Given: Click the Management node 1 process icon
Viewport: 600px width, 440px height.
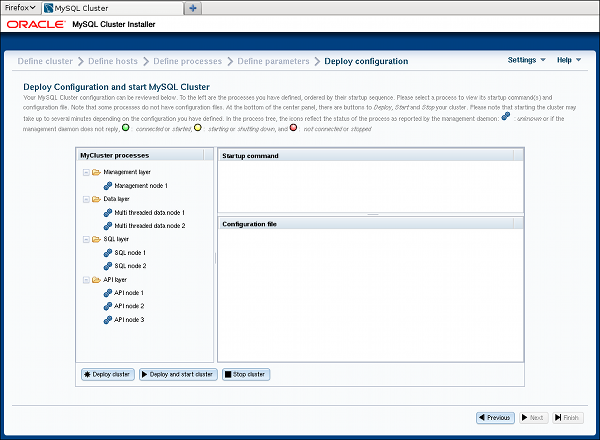Looking at the screenshot, I should point(107,186).
